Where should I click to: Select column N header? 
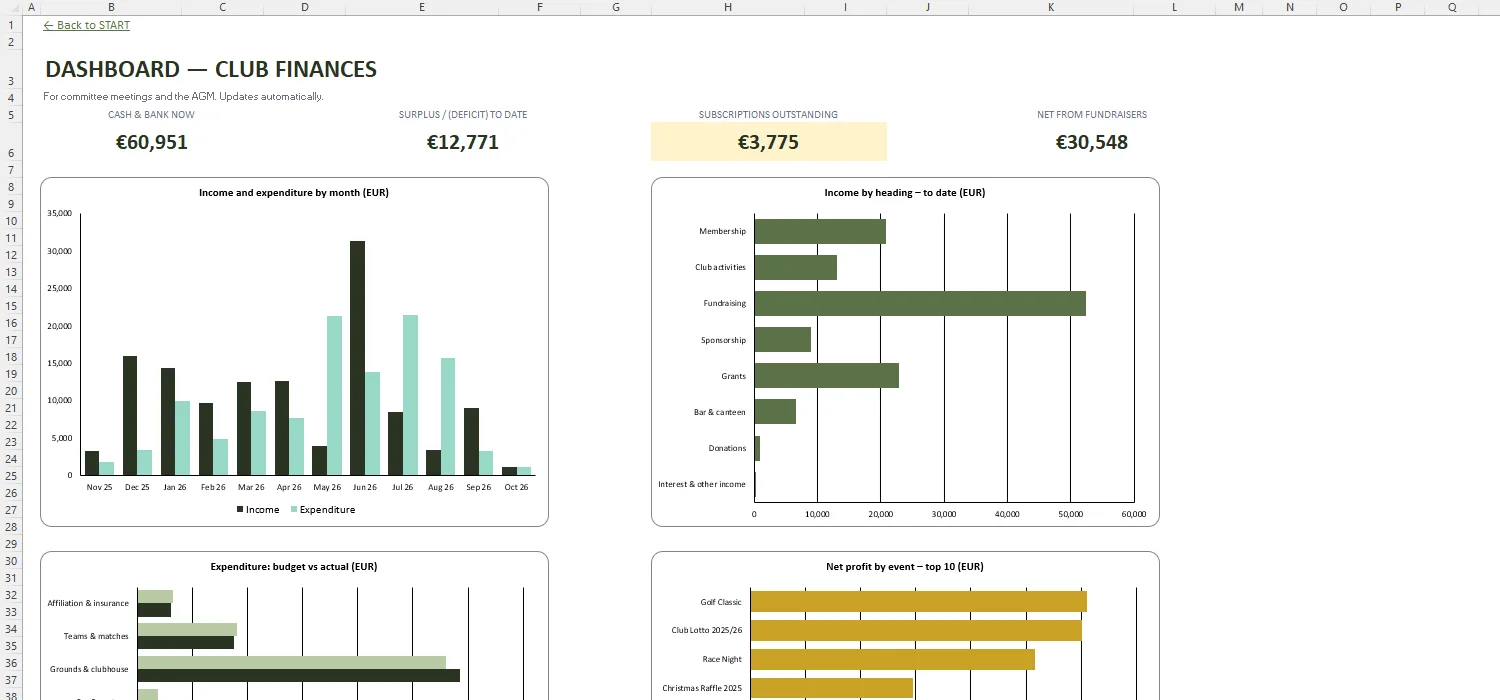click(x=1290, y=7)
